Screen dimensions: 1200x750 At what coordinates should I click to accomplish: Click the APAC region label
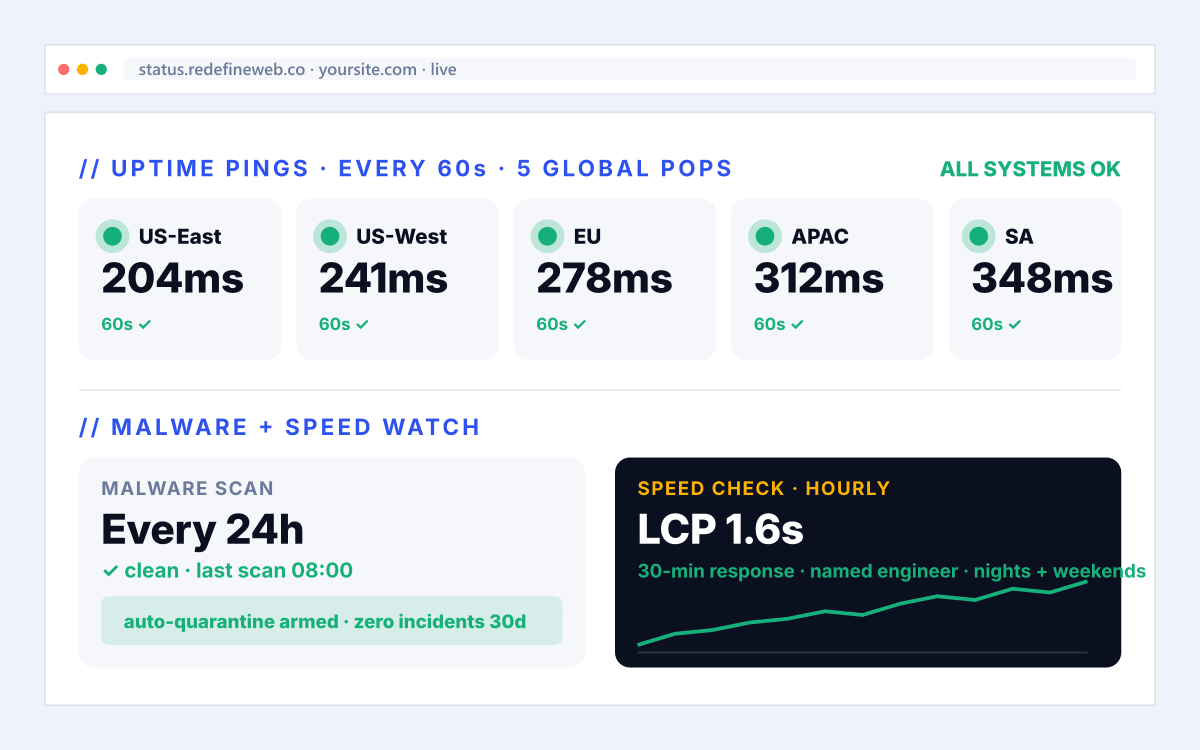coord(820,237)
